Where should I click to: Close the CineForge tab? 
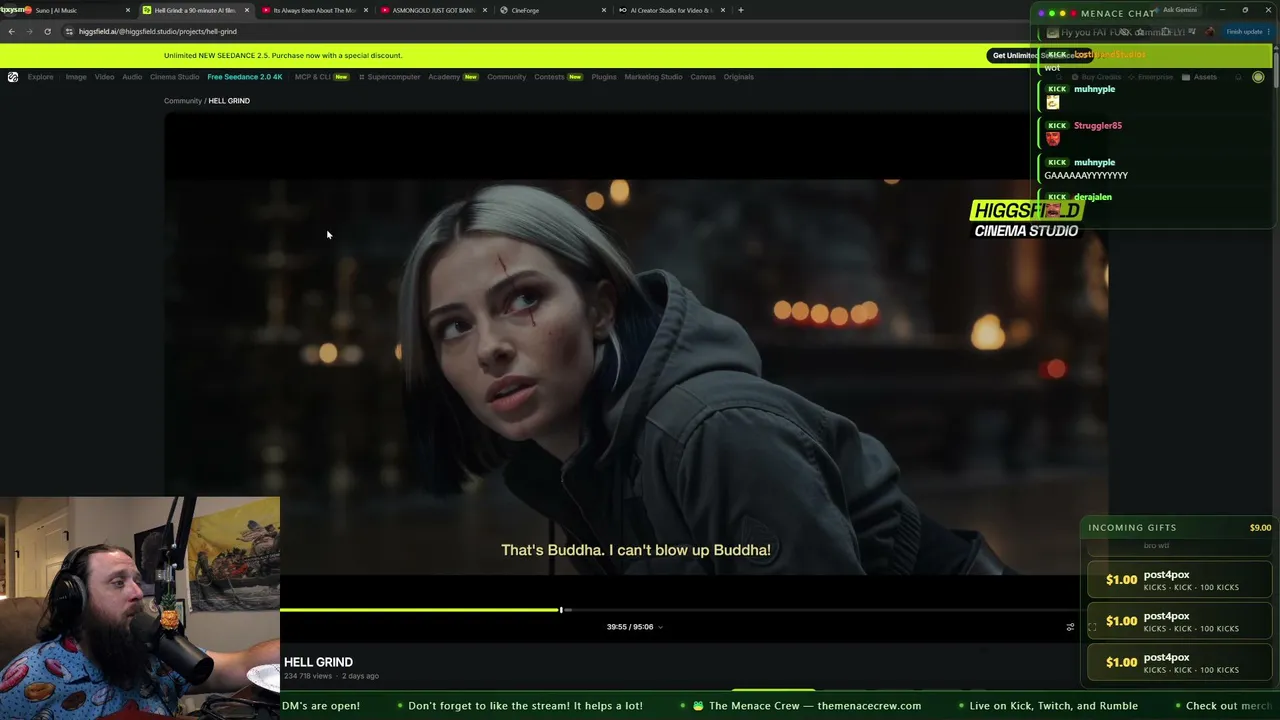[x=604, y=10]
